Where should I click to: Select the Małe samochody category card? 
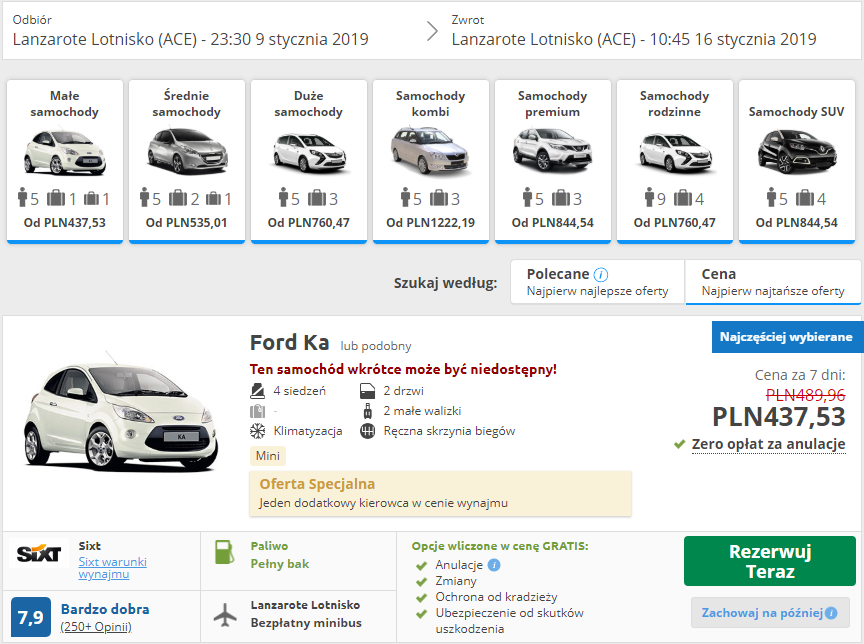pos(64,161)
